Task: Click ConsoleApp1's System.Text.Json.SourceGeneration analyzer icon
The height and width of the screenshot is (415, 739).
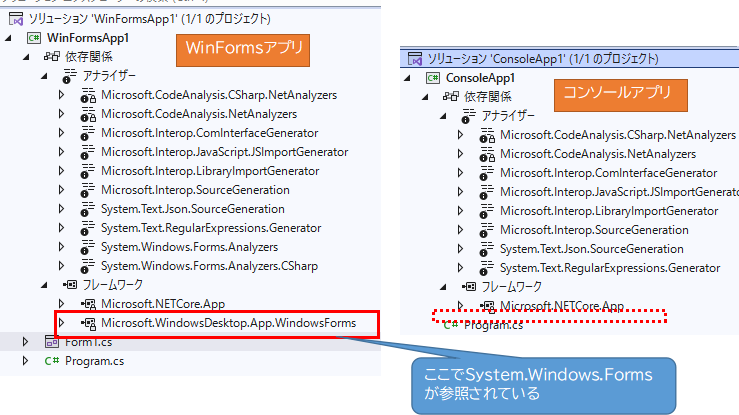Action: click(x=487, y=249)
